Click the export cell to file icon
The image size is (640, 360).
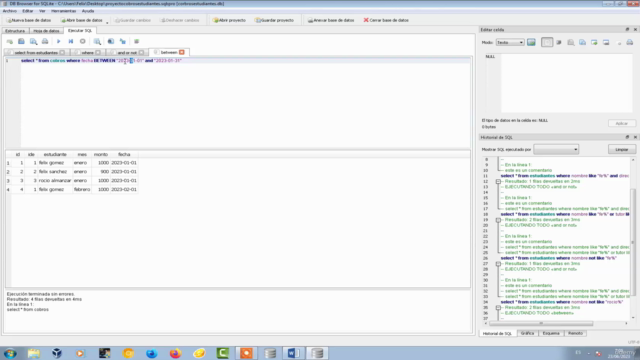point(606,42)
